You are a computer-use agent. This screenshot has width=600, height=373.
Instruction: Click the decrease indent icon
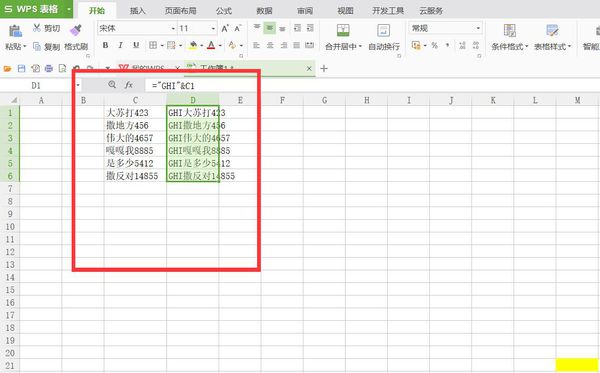click(x=297, y=28)
